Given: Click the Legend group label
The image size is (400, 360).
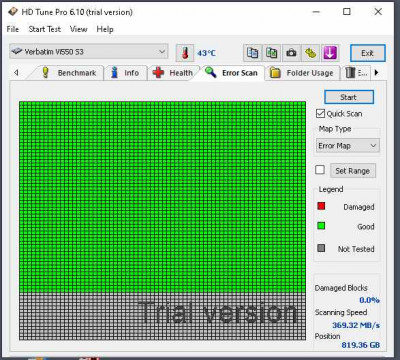Looking at the screenshot, I should [x=331, y=189].
